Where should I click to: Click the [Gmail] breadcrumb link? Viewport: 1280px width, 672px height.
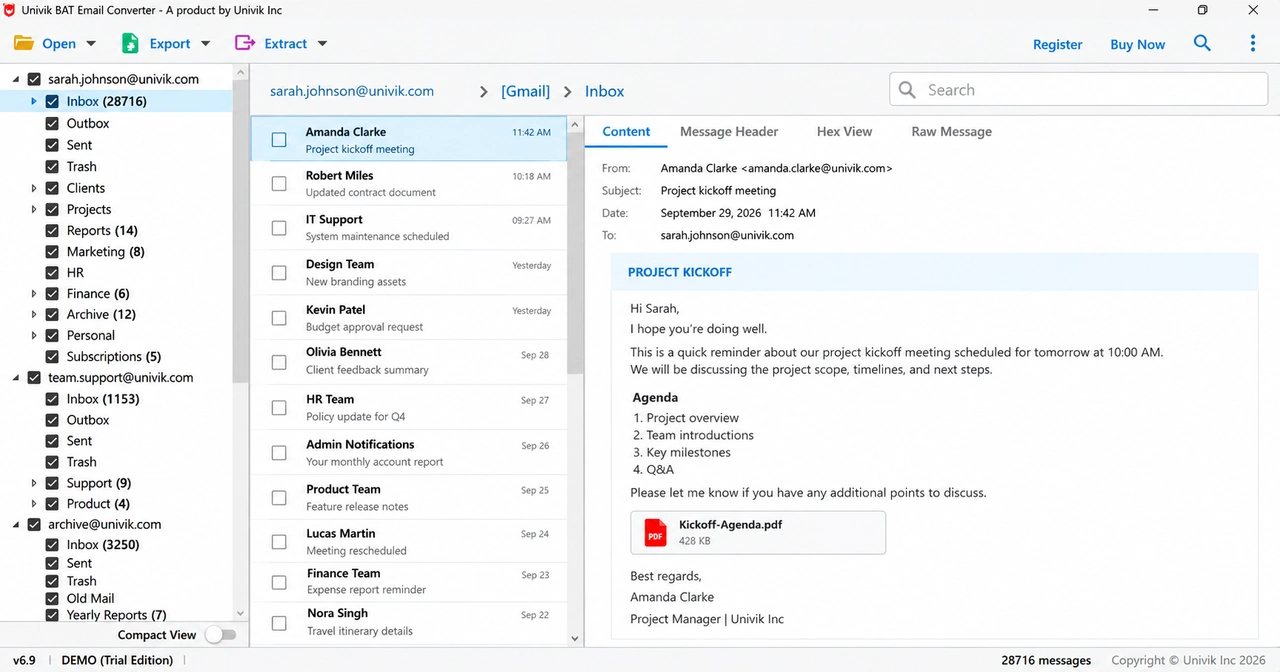pyautogui.click(x=526, y=91)
